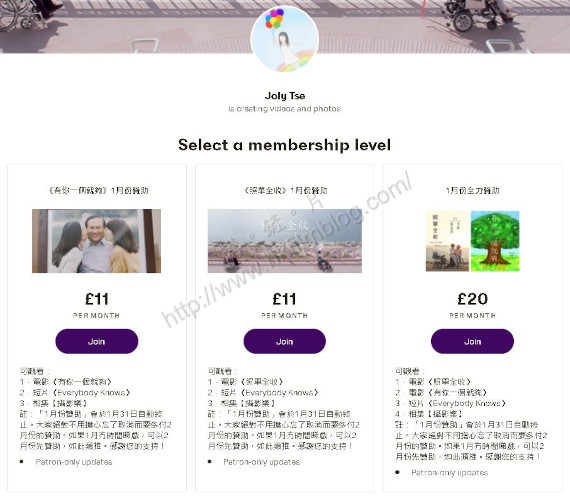Join the first £11 membership tier

click(x=97, y=341)
